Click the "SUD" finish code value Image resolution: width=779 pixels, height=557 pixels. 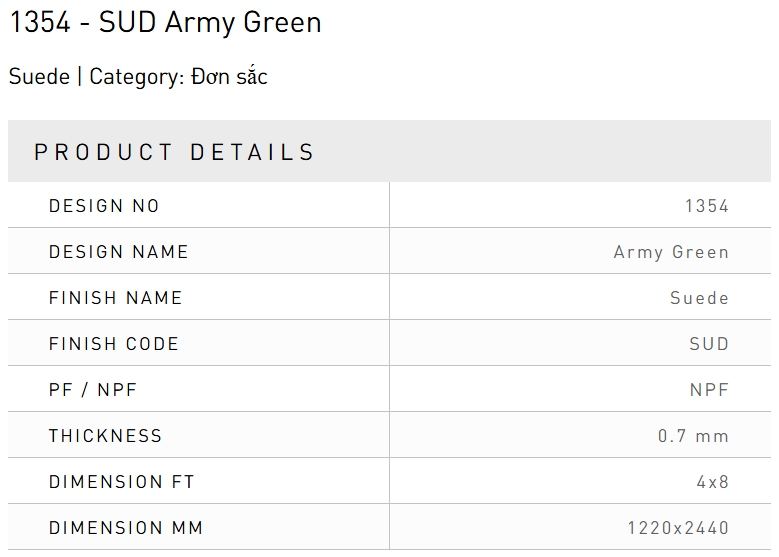tap(709, 344)
